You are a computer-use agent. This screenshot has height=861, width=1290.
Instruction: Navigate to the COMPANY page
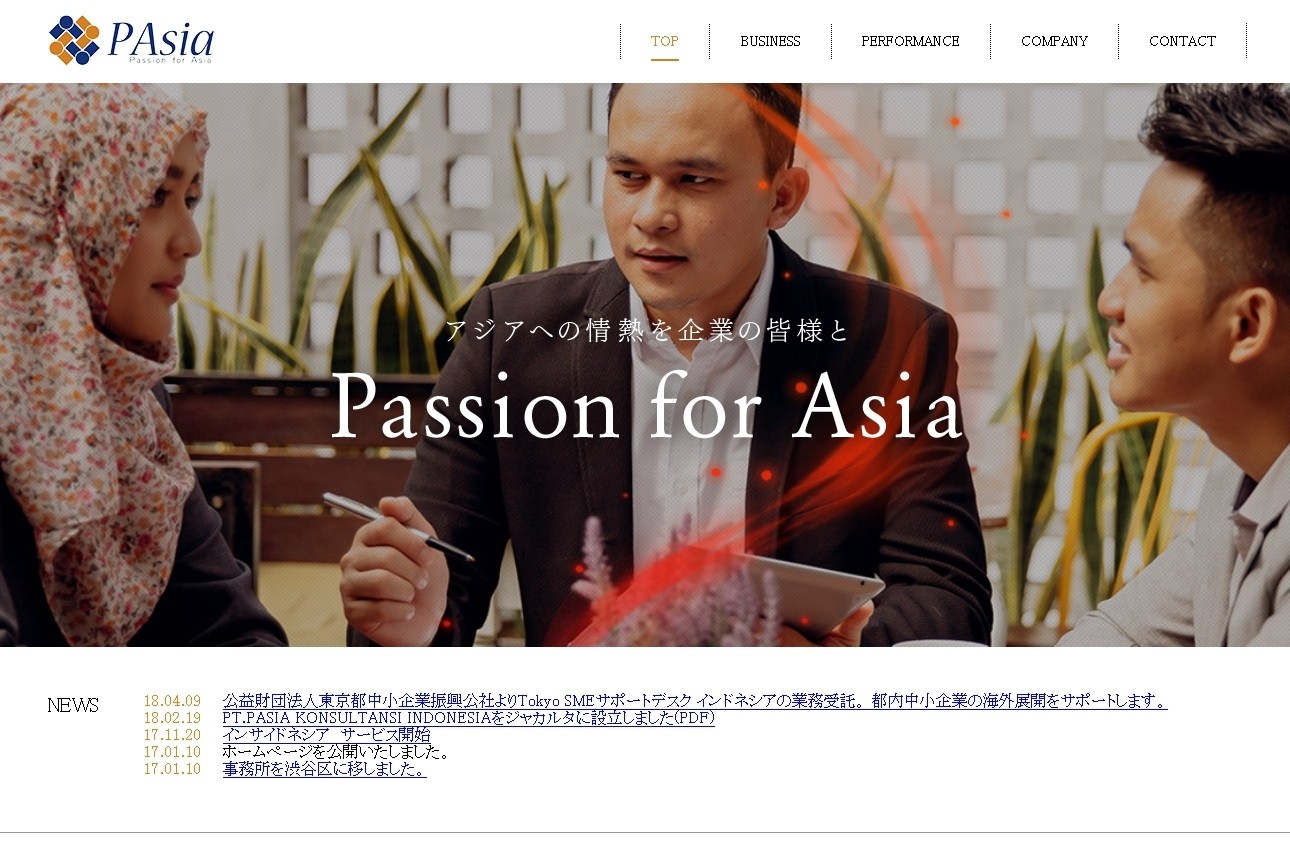click(1054, 41)
